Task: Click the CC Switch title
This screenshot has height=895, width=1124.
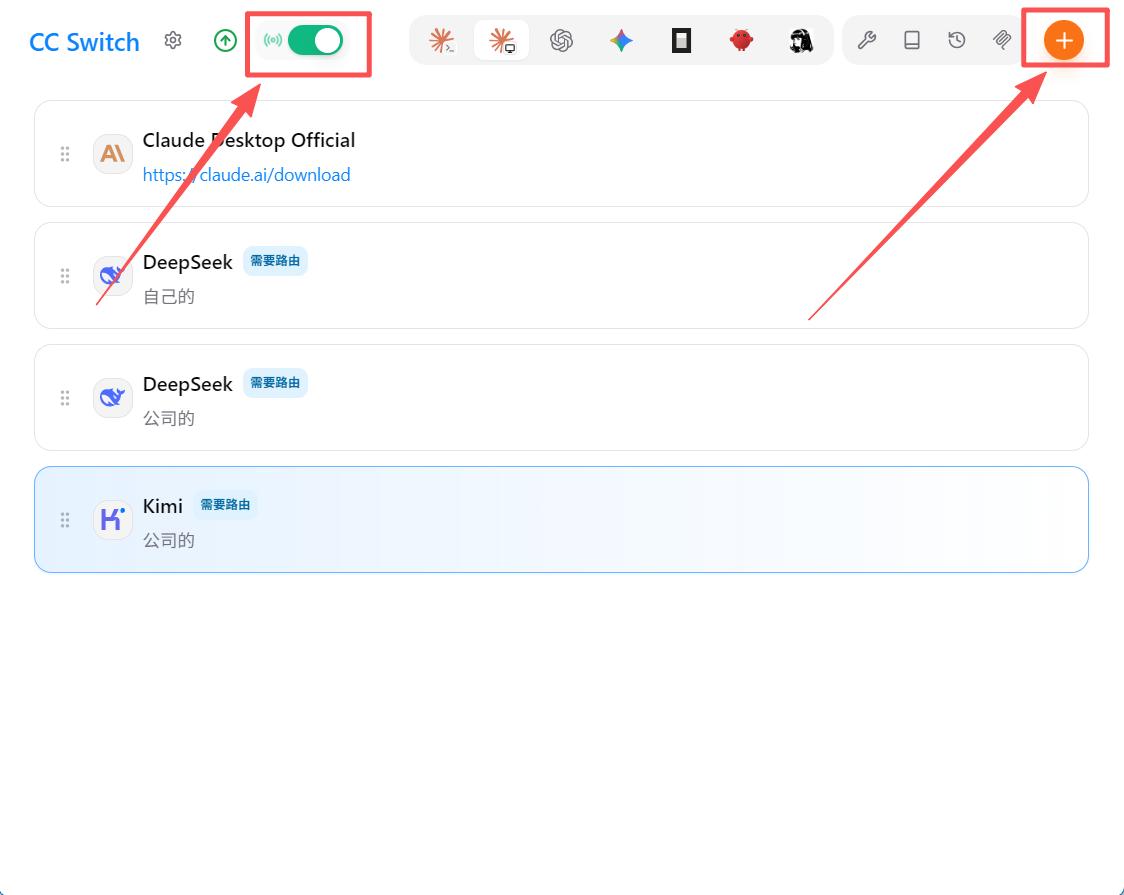Action: 84,42
